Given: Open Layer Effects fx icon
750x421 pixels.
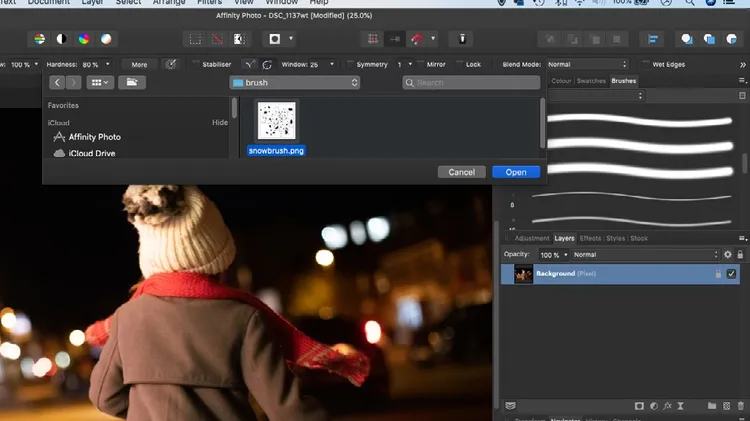Looking at the screenshot, I should coord(667,406).
